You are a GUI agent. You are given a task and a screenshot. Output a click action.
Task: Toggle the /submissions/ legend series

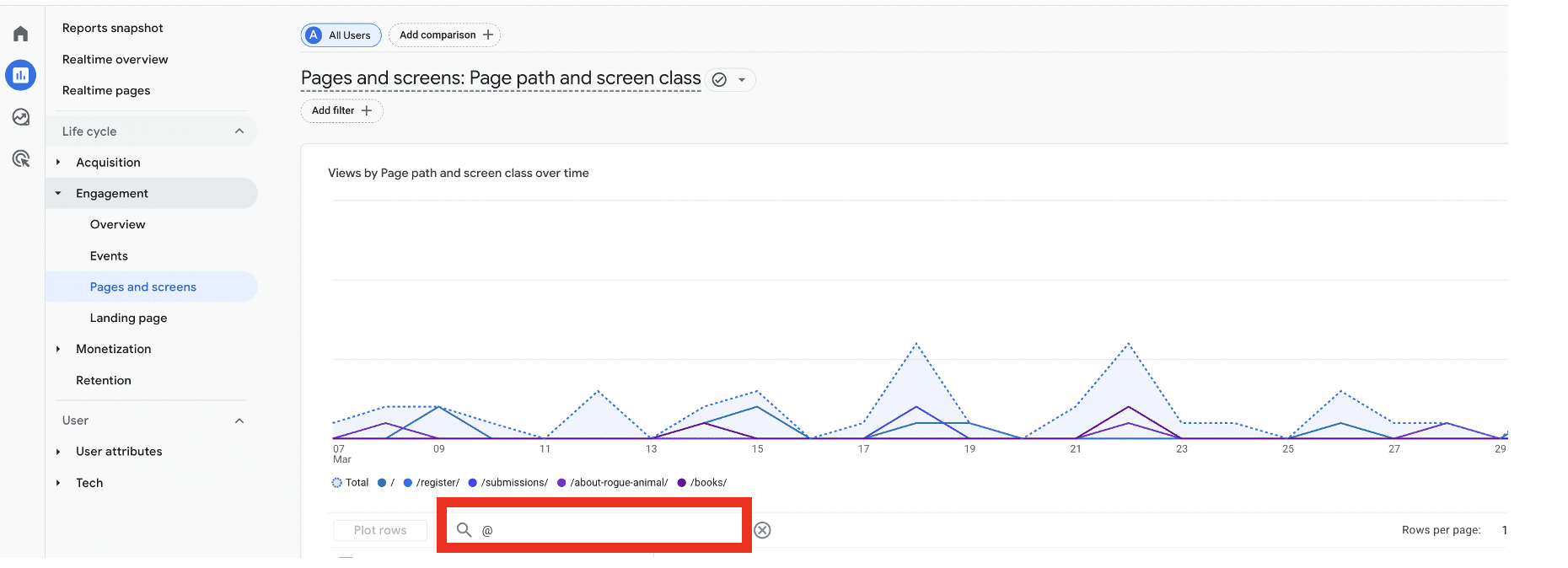508,483
